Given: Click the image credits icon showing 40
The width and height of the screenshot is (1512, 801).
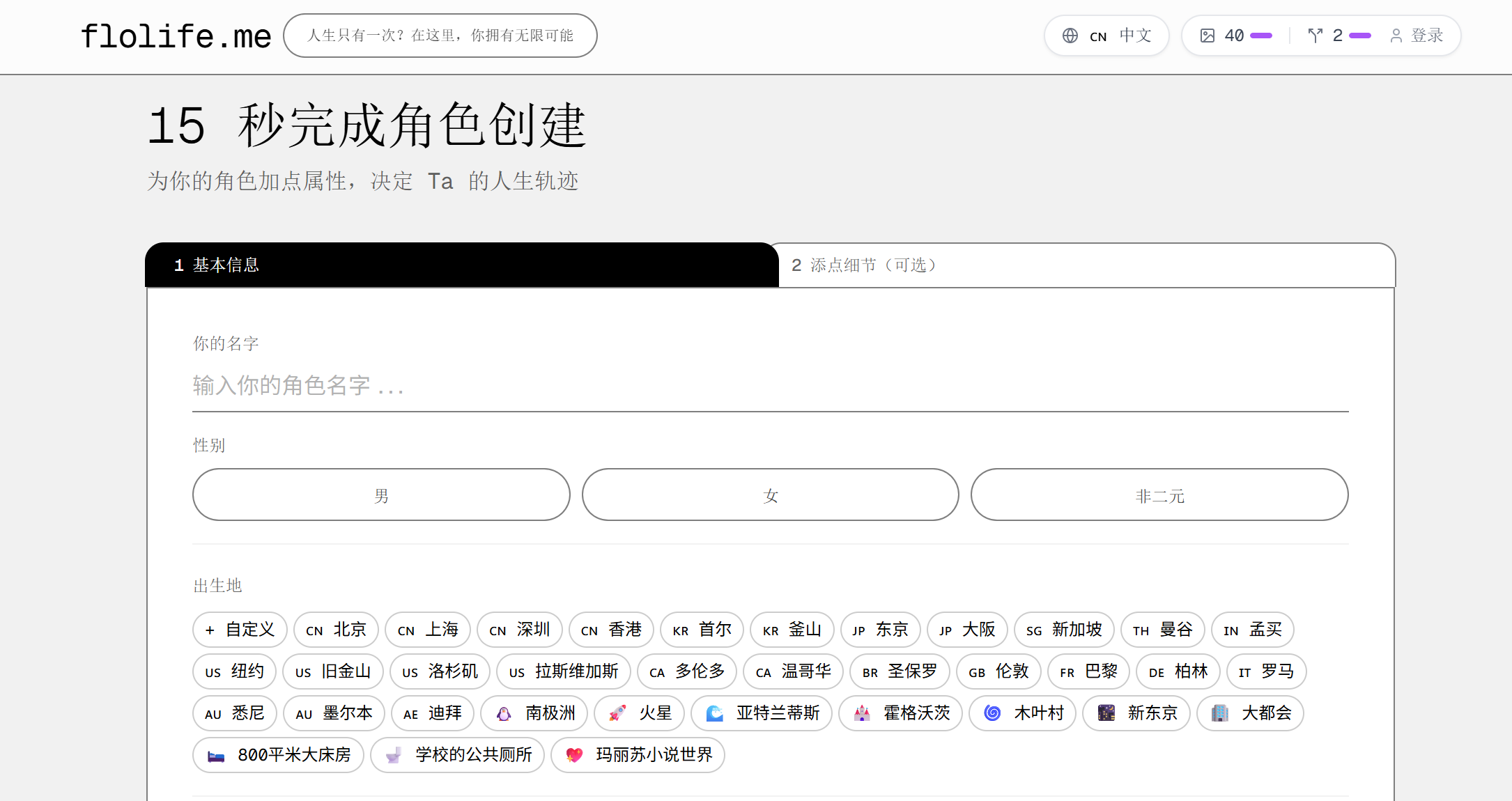Looking at the screenshot, I should [x=1208, y=36].
